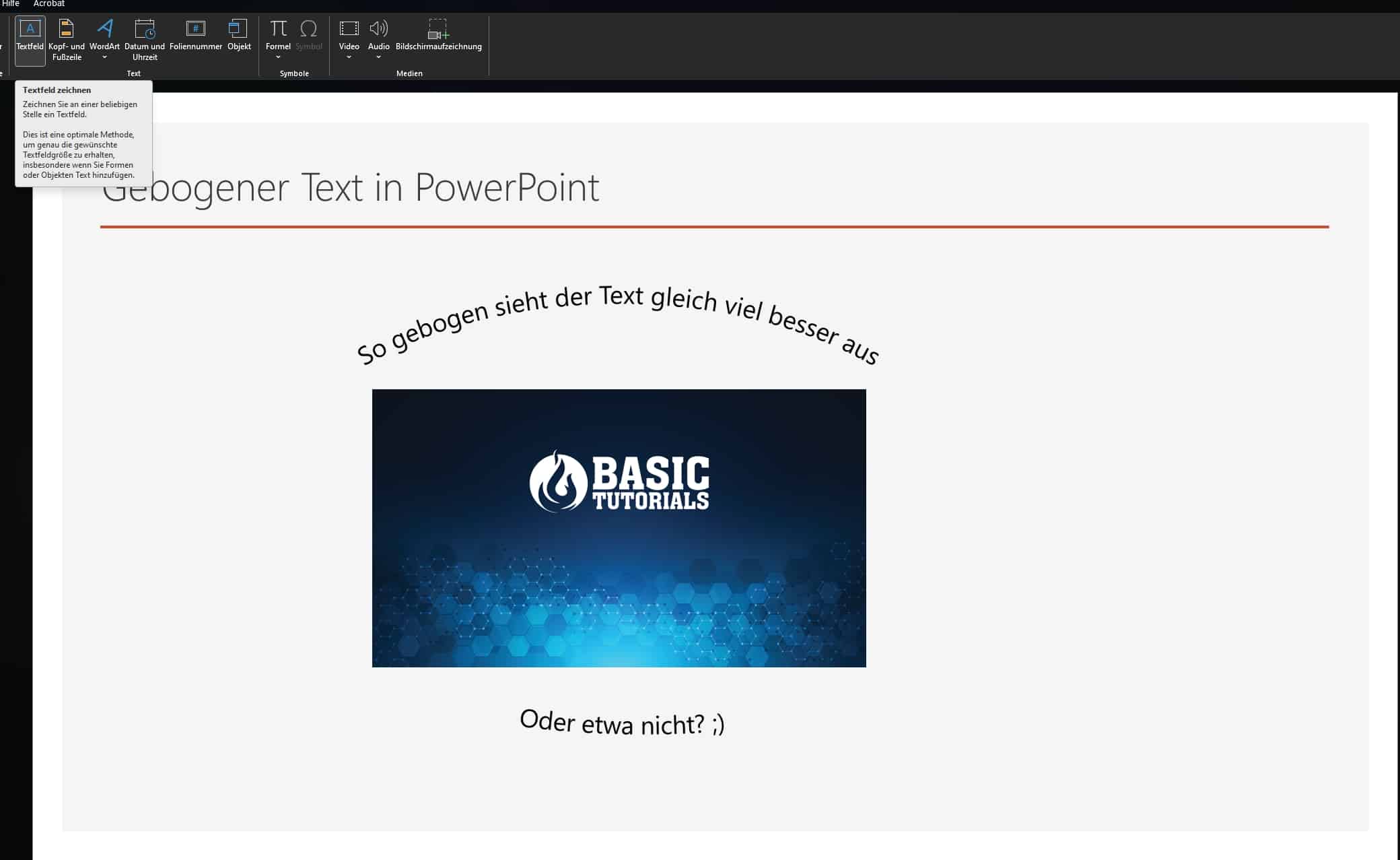Expand the Video dropdown arrow
Image resolution: width=1400 pixels, height=860 pixels.
(x=349, y=57)
